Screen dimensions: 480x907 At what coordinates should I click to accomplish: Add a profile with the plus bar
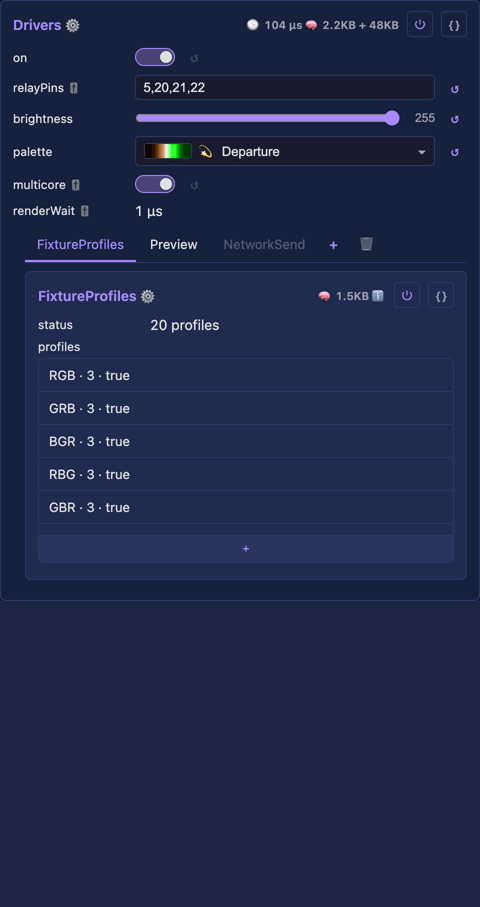[x=246, y=548]
